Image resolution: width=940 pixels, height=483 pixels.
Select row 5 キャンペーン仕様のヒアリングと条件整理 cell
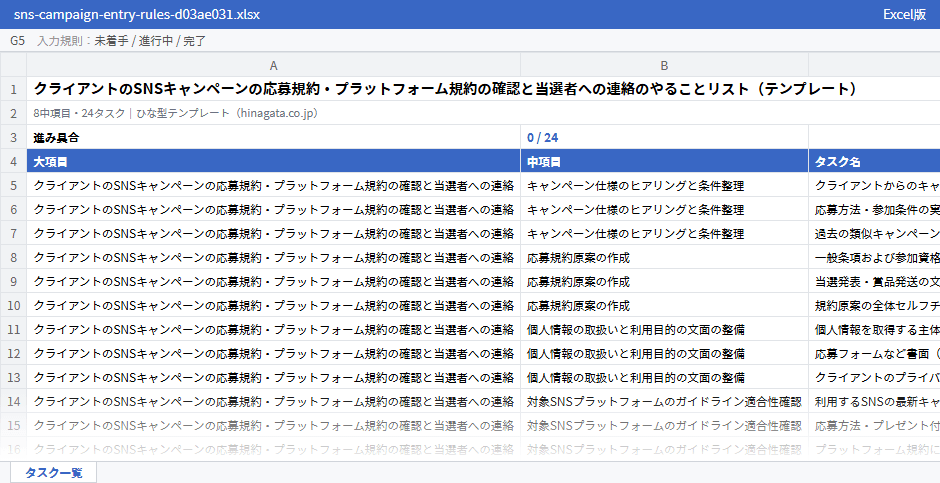[x=664, y=185]
